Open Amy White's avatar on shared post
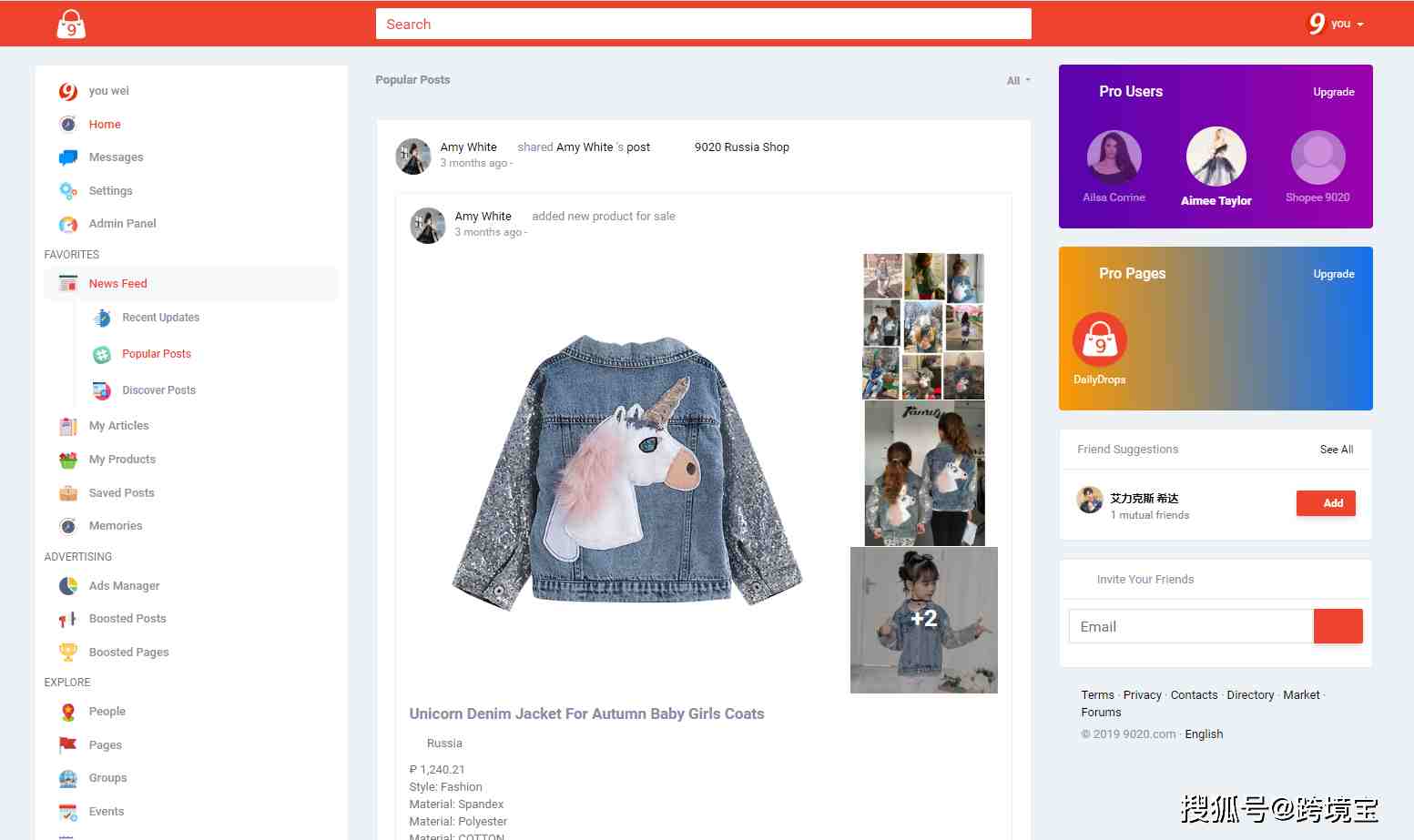The image size is (1414, 840). 413,157
